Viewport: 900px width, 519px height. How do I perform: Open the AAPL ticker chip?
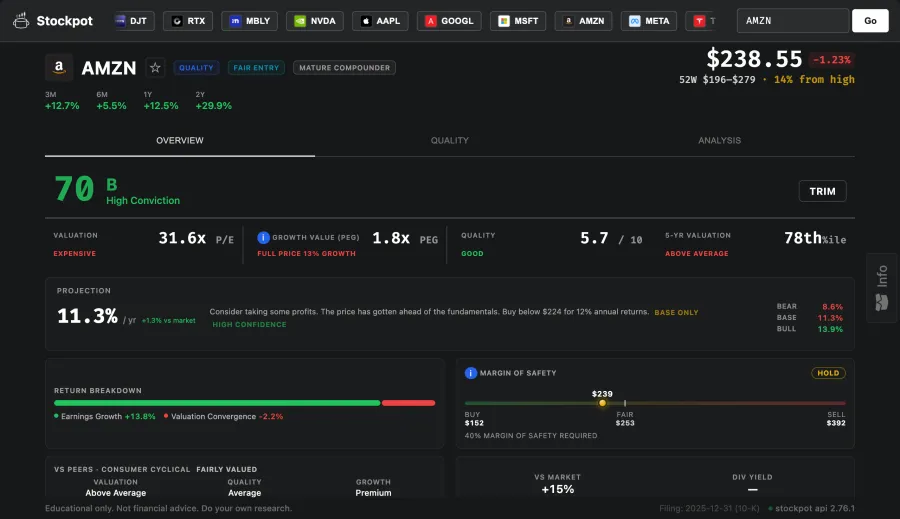click(x=381, y=21)
